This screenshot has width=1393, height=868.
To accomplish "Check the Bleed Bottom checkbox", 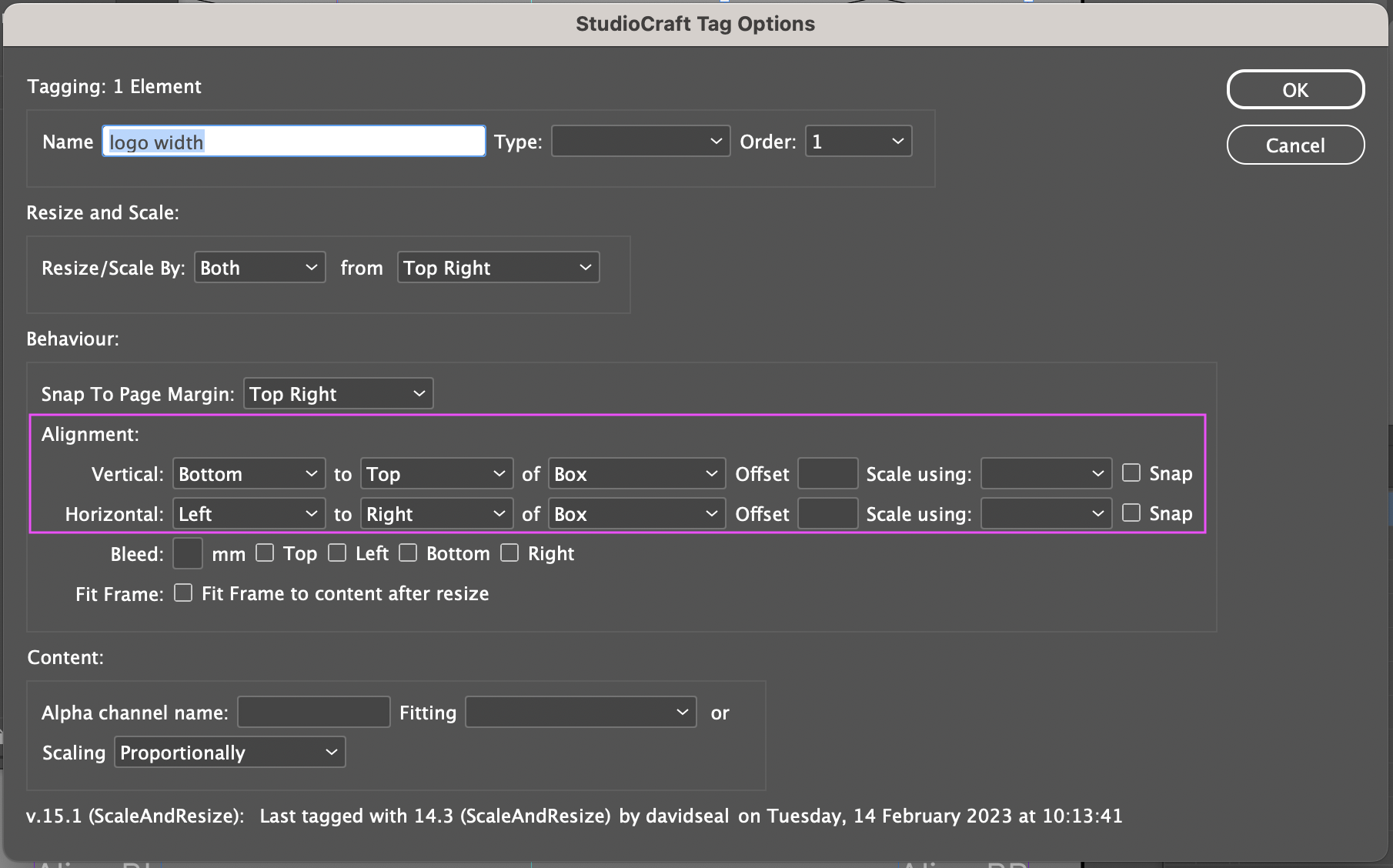I will 408,553.
